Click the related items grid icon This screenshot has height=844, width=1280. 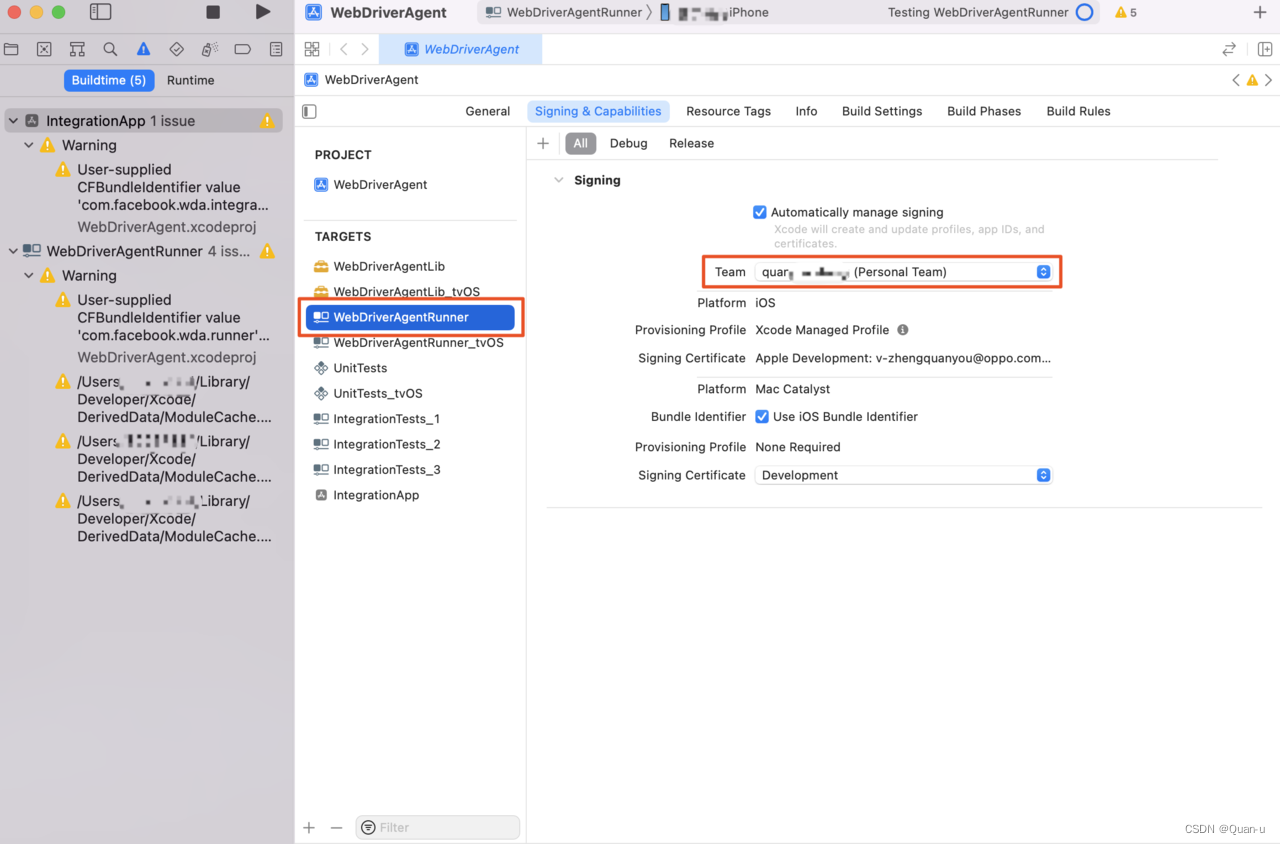[x=312, y=49]
